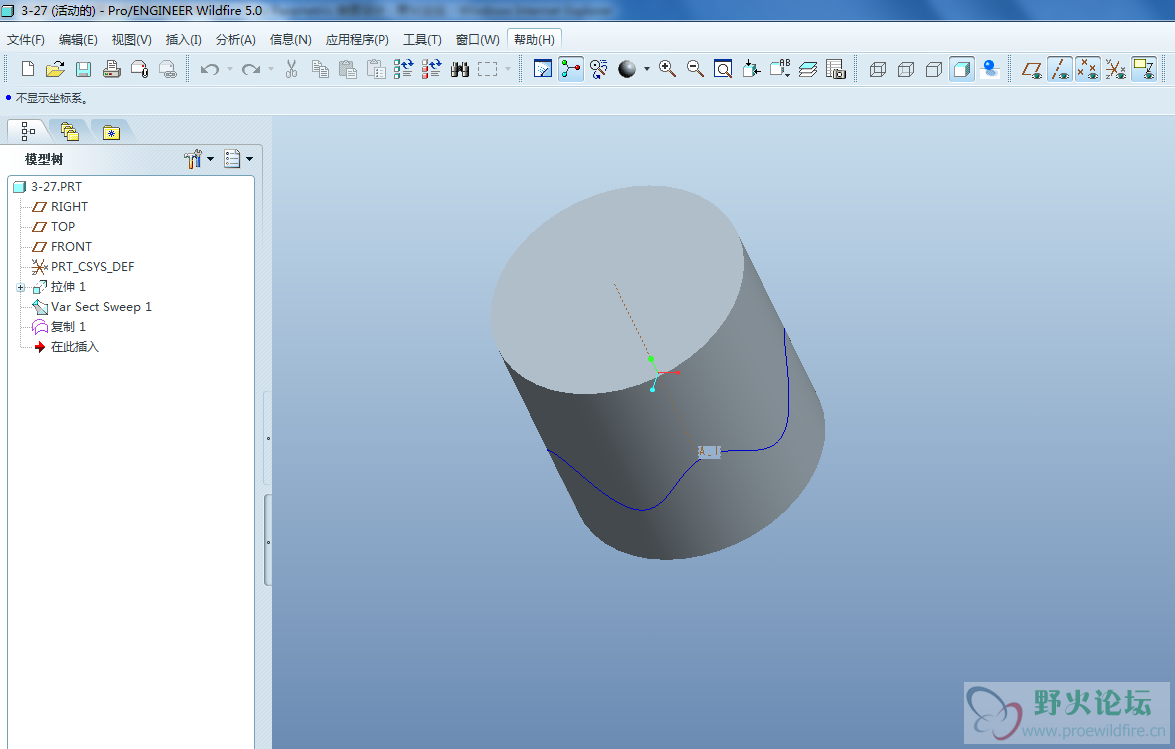Screen dimensions: 1175x749
Task: Click the Cut scissors icon
Action: click(292, 70)
